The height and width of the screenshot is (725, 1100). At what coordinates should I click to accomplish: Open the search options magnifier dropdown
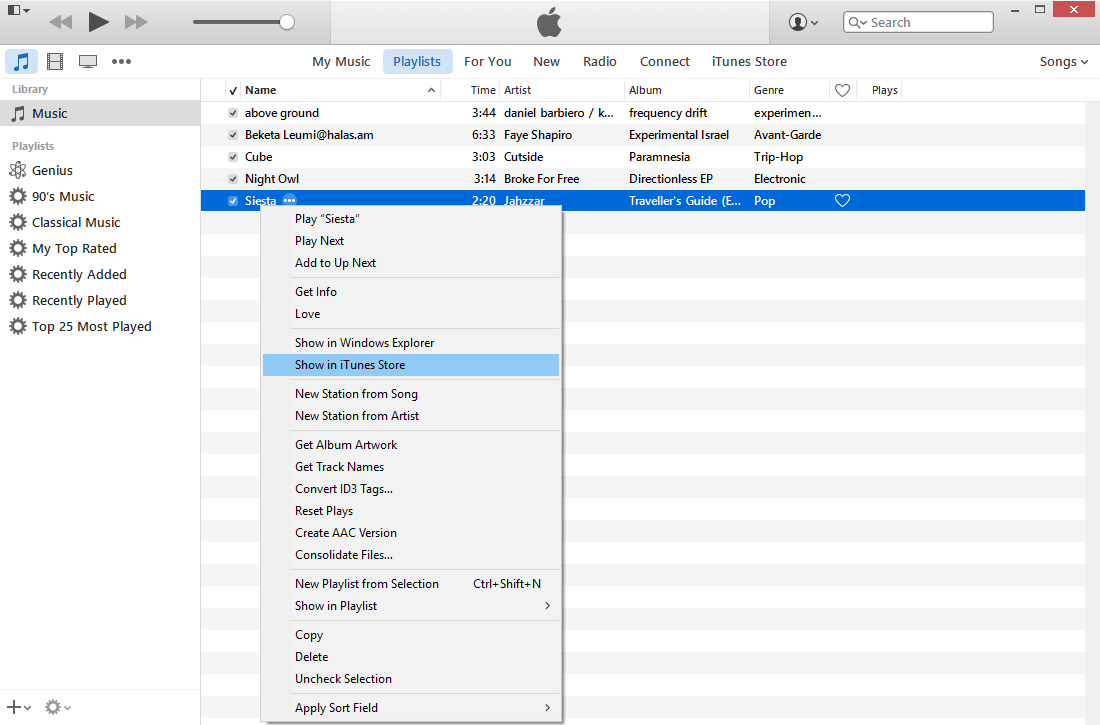(857, 22)
